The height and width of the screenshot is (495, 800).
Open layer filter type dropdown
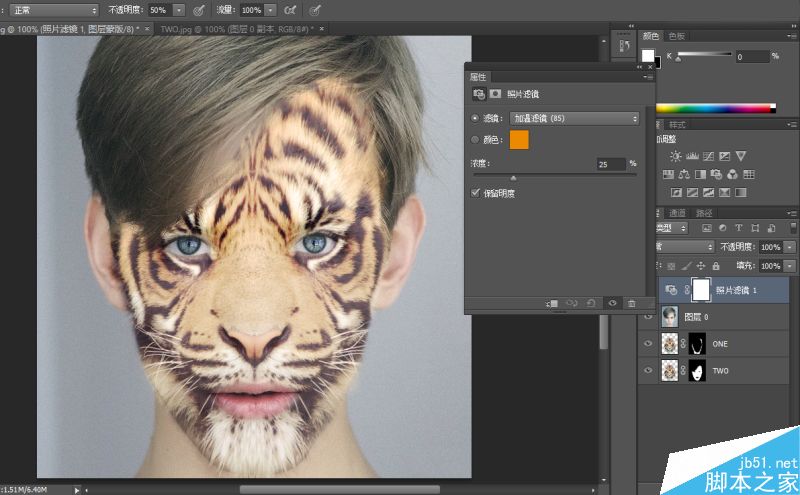tap(672, 228)
